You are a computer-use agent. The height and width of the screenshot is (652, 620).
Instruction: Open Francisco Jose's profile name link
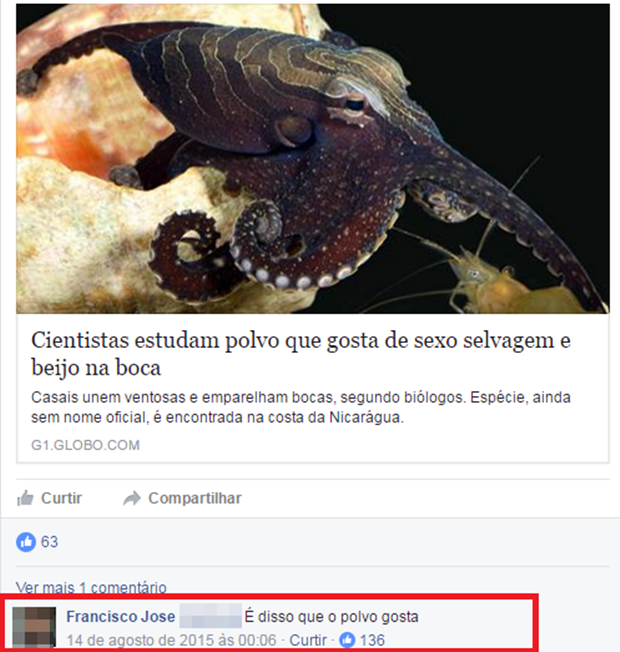121,617
